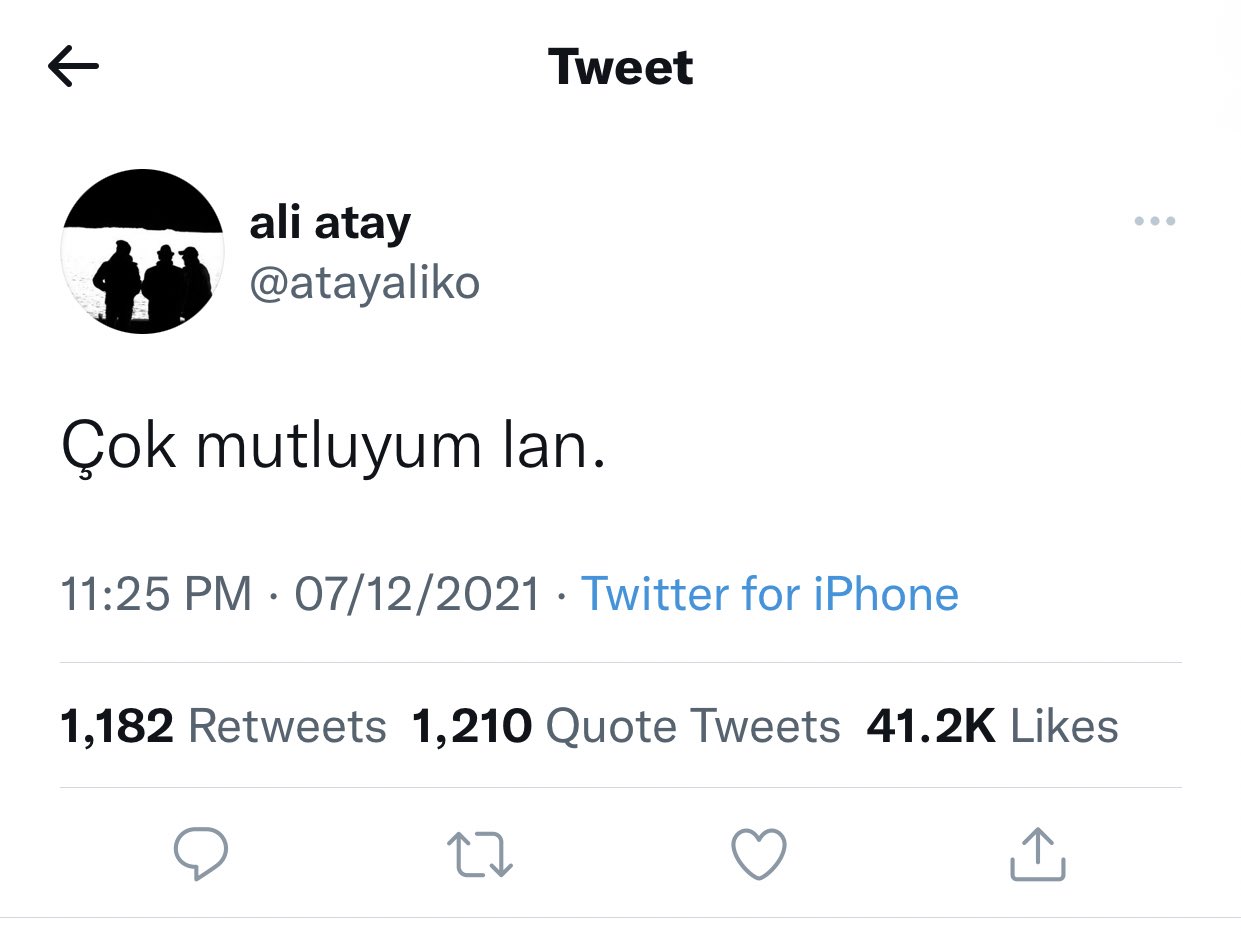Open the ali atay display name
The width and height of the screenshot is (1241, 934).
330,222
